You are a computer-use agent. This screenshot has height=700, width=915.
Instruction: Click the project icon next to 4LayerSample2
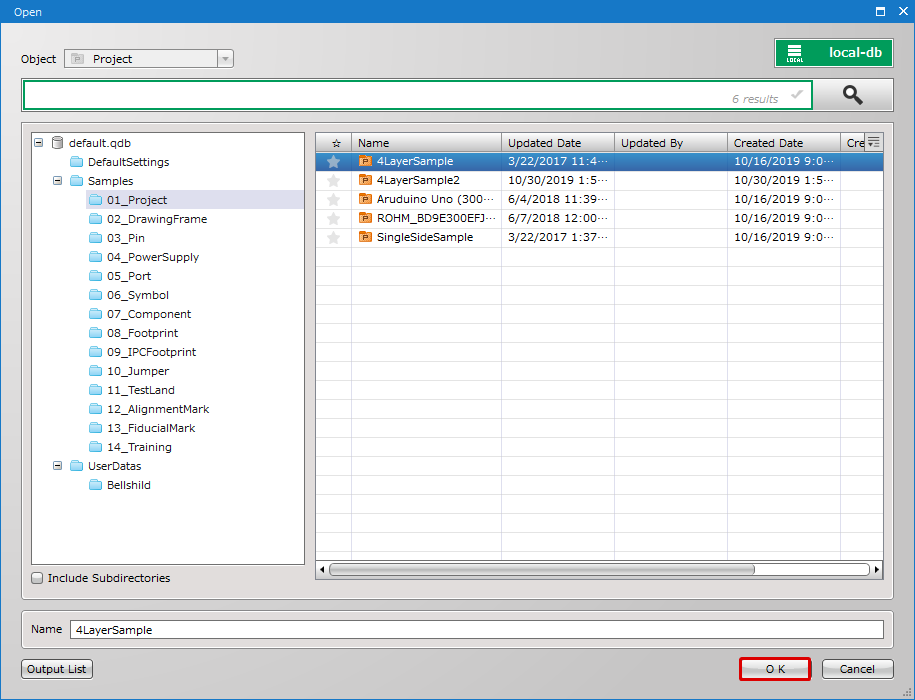click(365, 180)
